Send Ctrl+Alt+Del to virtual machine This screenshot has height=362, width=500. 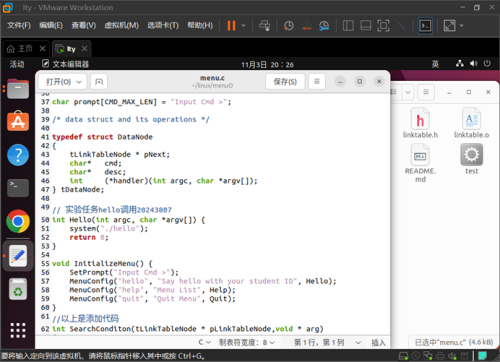coord(265,26)
